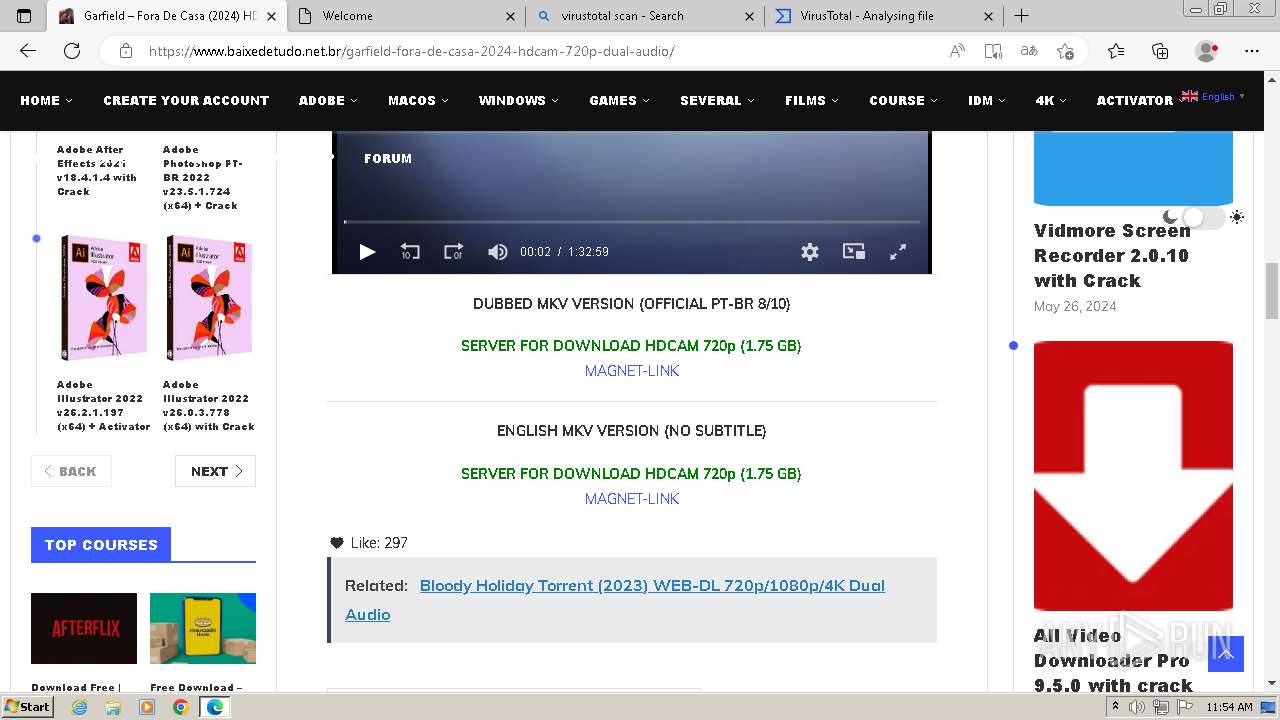Open Read aloud in address bar
1280x720 pixels.
coord(958,51)
